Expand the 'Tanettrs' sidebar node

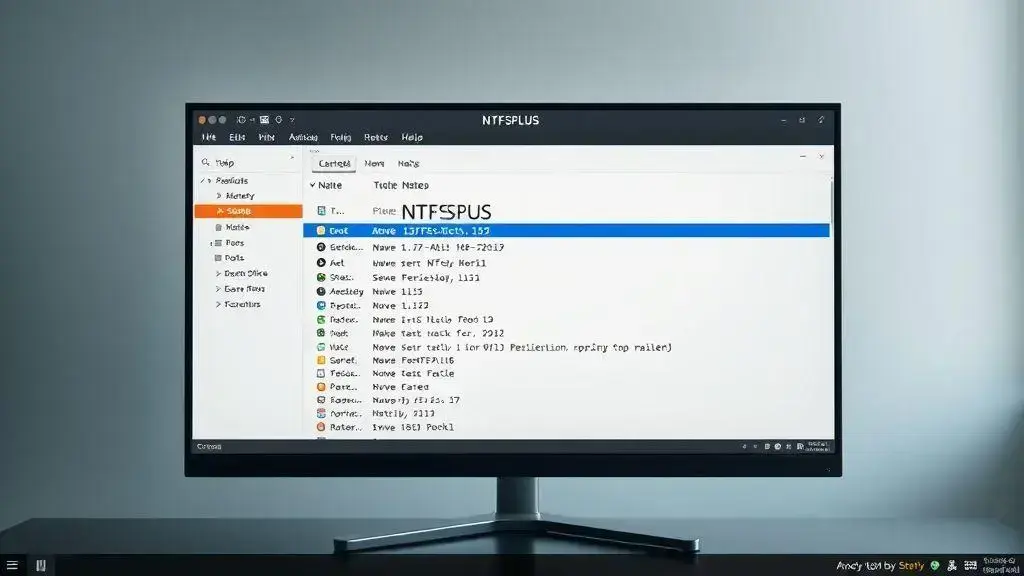[218, 304]
